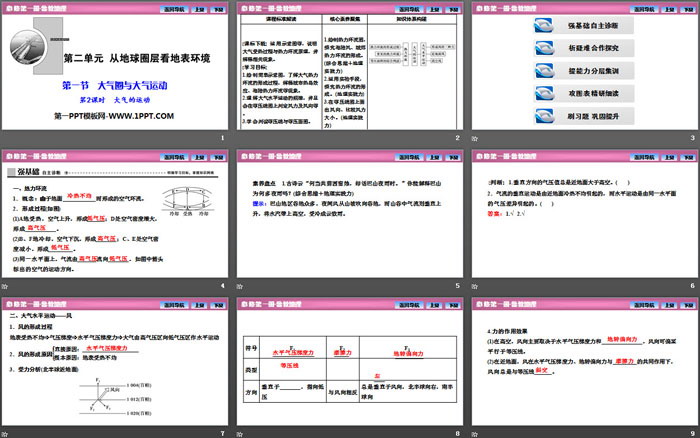Select slide 8 thumbnail with force table
700x438 pixels.
[x=349, y=367]
